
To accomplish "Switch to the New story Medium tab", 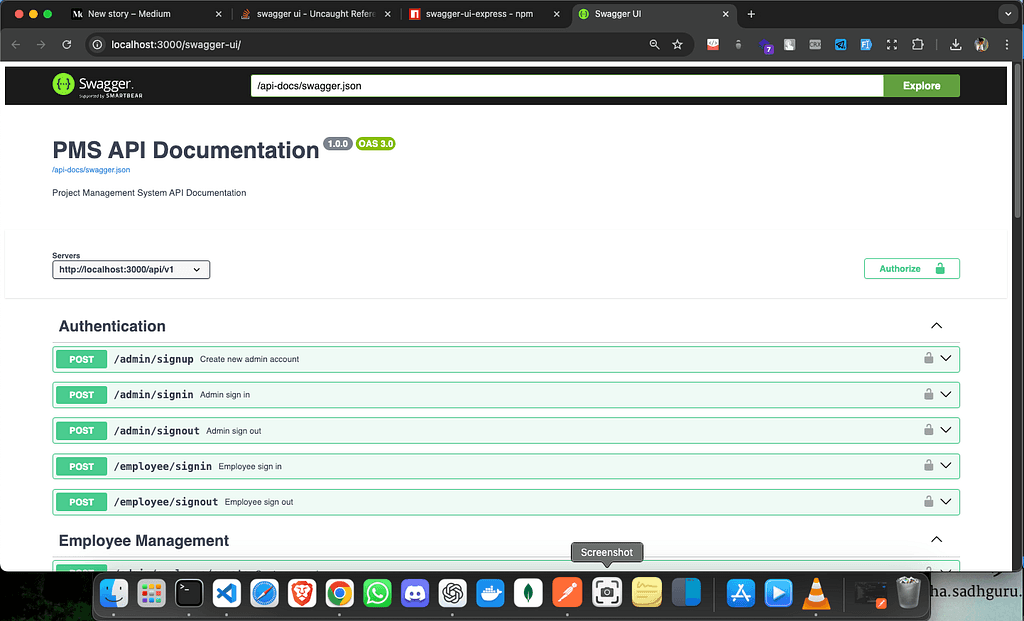I will click(130, 14).
